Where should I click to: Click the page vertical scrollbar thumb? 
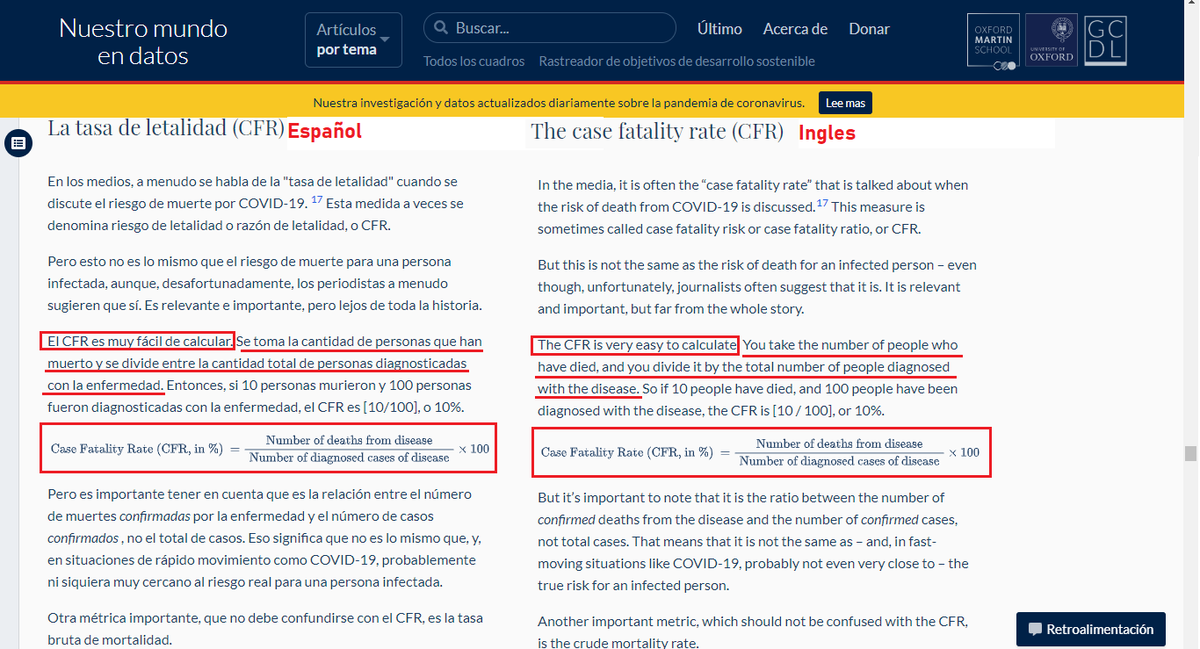1190,453
